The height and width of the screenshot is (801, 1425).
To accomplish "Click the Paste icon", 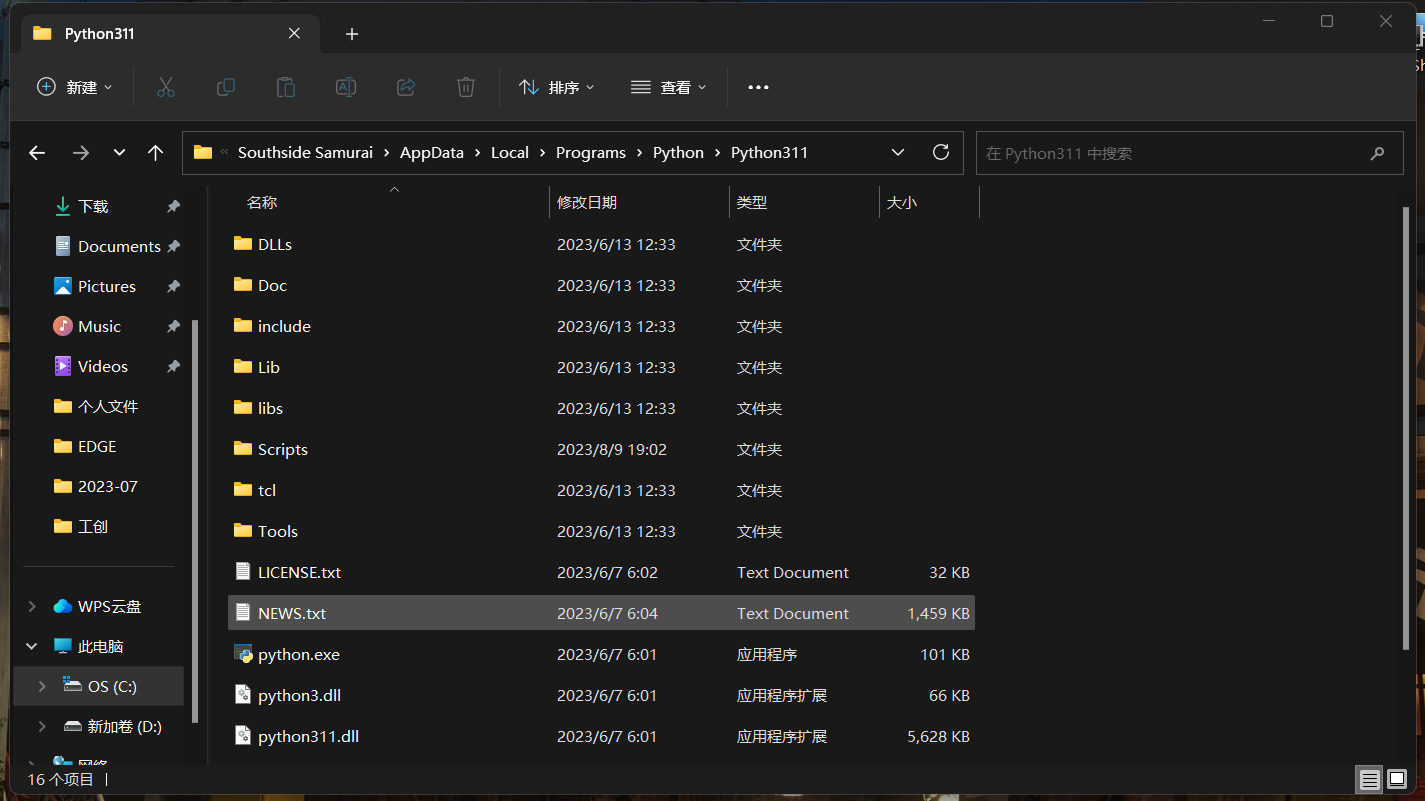I will [x=285, y=87].
